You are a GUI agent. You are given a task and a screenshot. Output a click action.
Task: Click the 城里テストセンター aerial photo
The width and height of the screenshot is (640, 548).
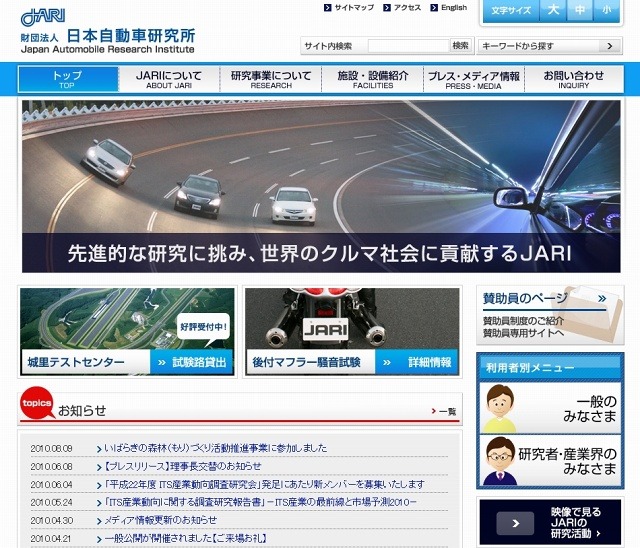point(127,319)
